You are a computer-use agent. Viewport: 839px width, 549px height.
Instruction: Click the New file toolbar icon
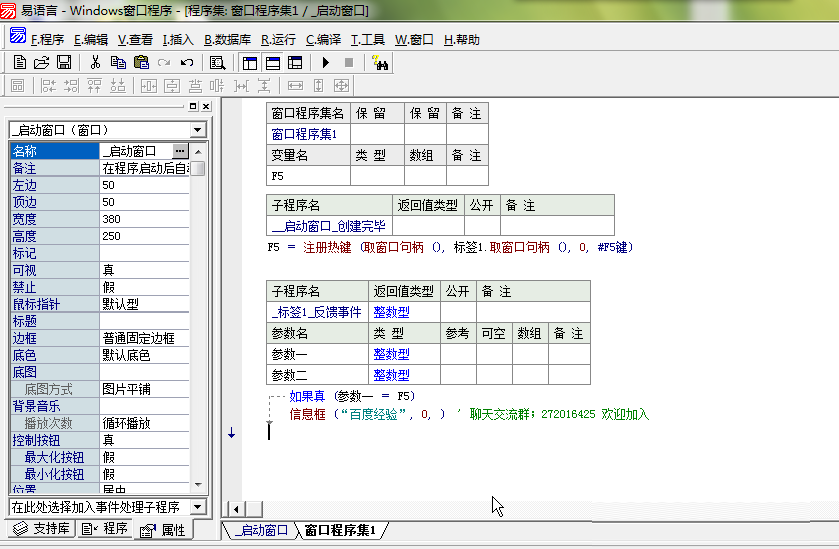click(20, 63)
